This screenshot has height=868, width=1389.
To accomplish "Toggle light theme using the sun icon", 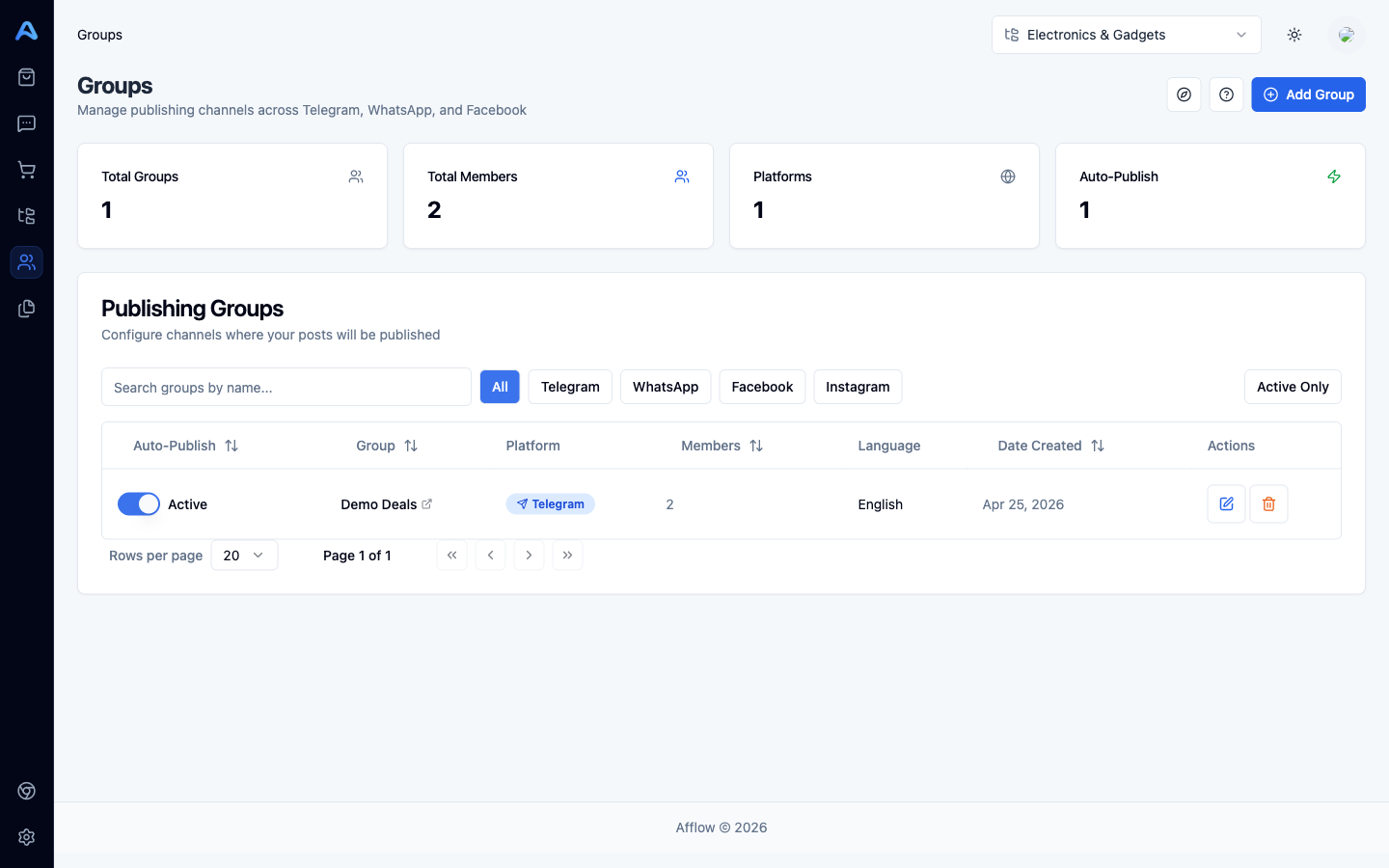I will pyautogui.click(x=1294, y=34).
